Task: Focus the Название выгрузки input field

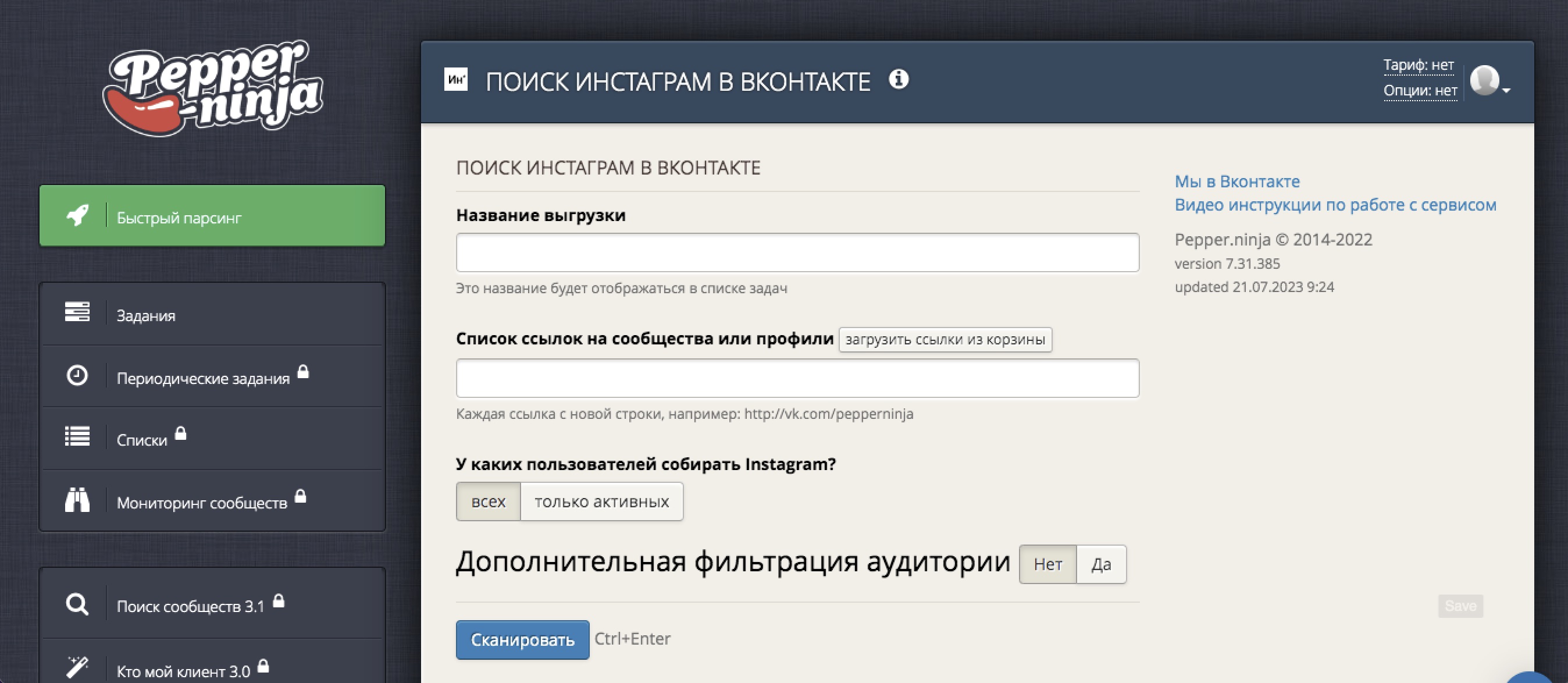Action: [x=797, y=252]
